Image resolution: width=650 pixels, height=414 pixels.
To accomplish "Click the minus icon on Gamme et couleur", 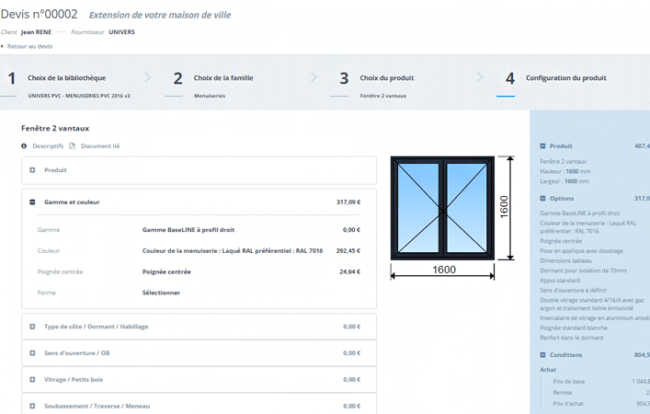I will [33, 202].
